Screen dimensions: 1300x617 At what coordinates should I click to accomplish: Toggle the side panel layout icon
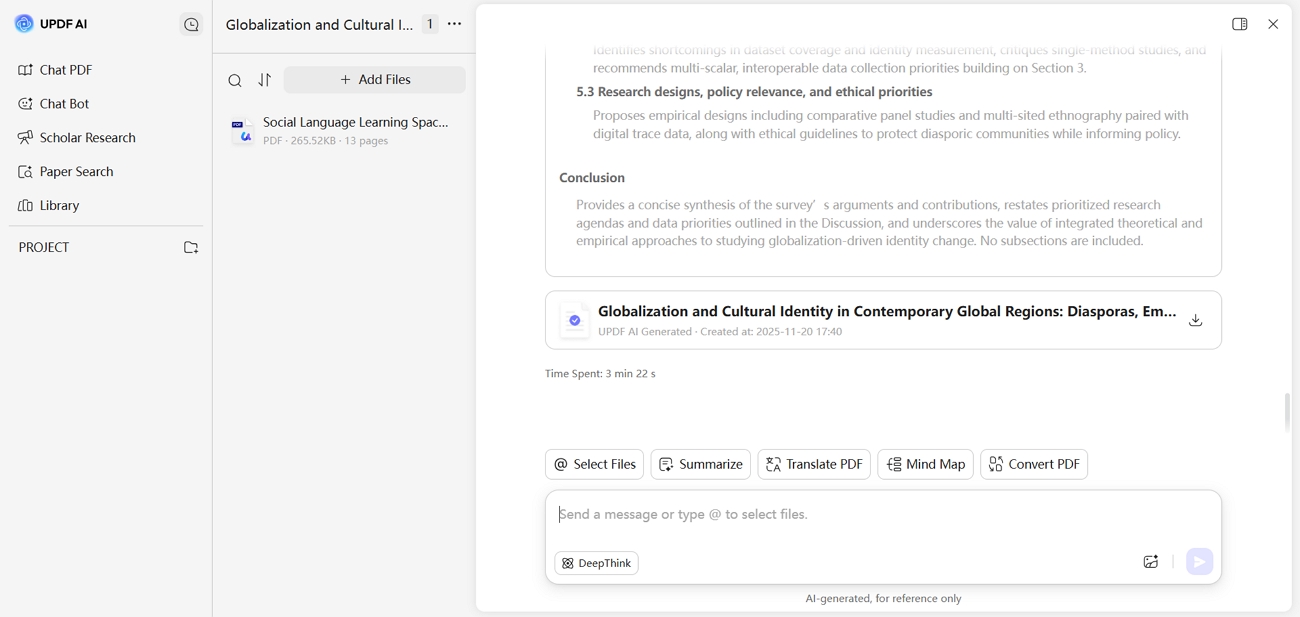coord(1239,24)
